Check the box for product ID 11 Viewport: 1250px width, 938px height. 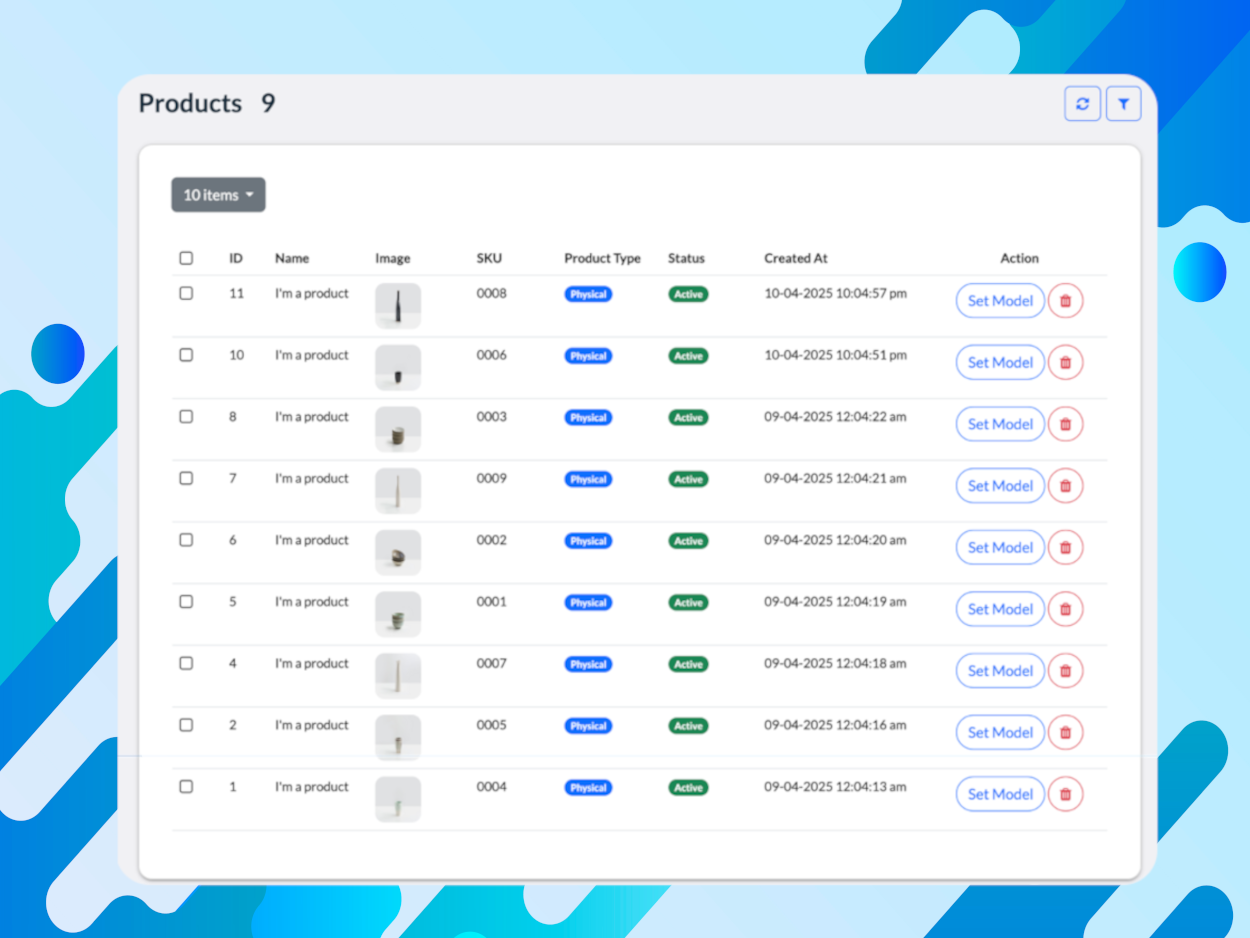point(186,293)
